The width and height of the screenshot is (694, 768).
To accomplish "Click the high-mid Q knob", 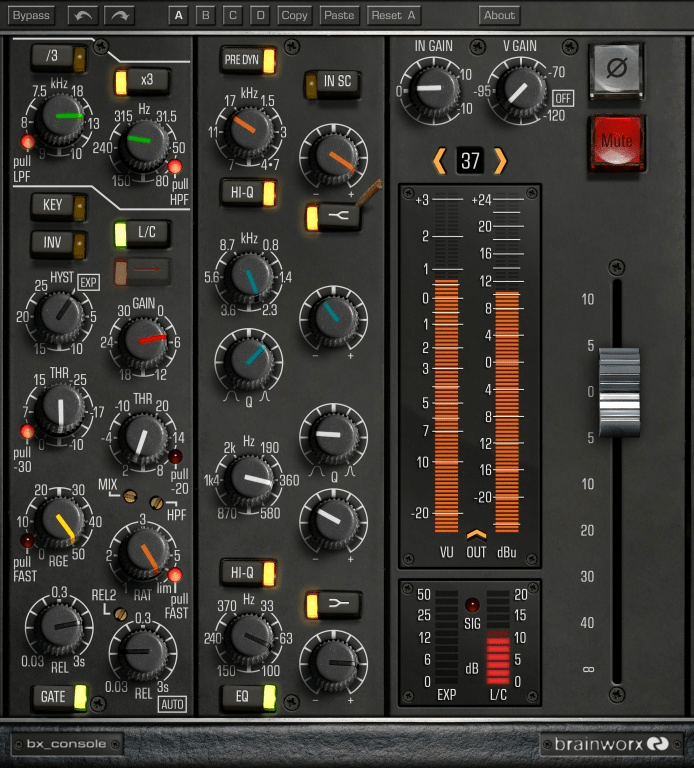I will click(249, 362).
